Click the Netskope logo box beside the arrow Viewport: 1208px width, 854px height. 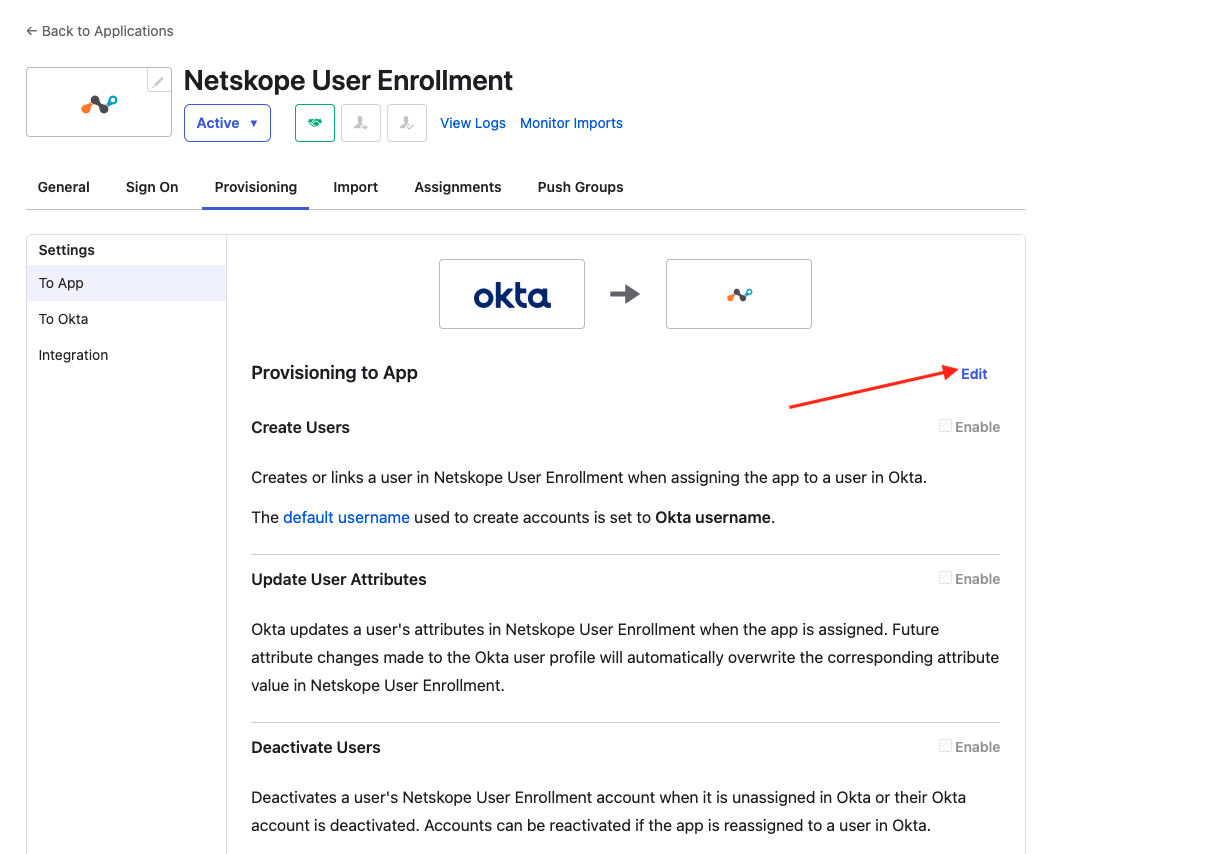[739, 294]
